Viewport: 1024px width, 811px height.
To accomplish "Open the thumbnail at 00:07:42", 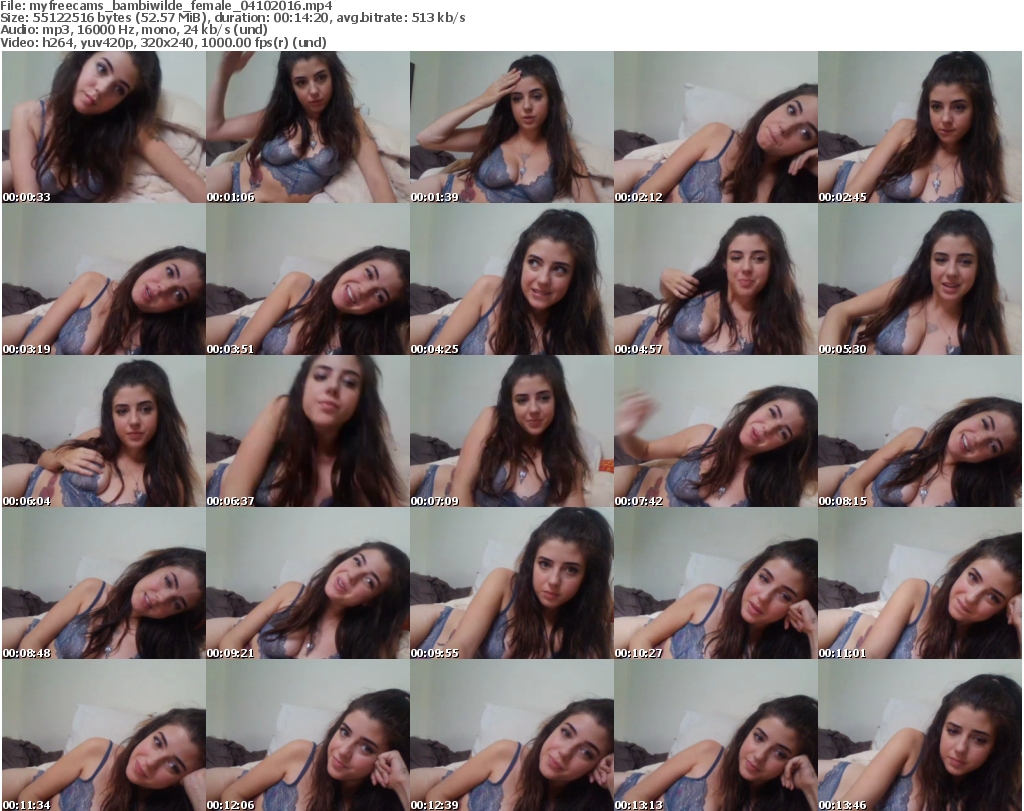I will [x=714, y=433].
